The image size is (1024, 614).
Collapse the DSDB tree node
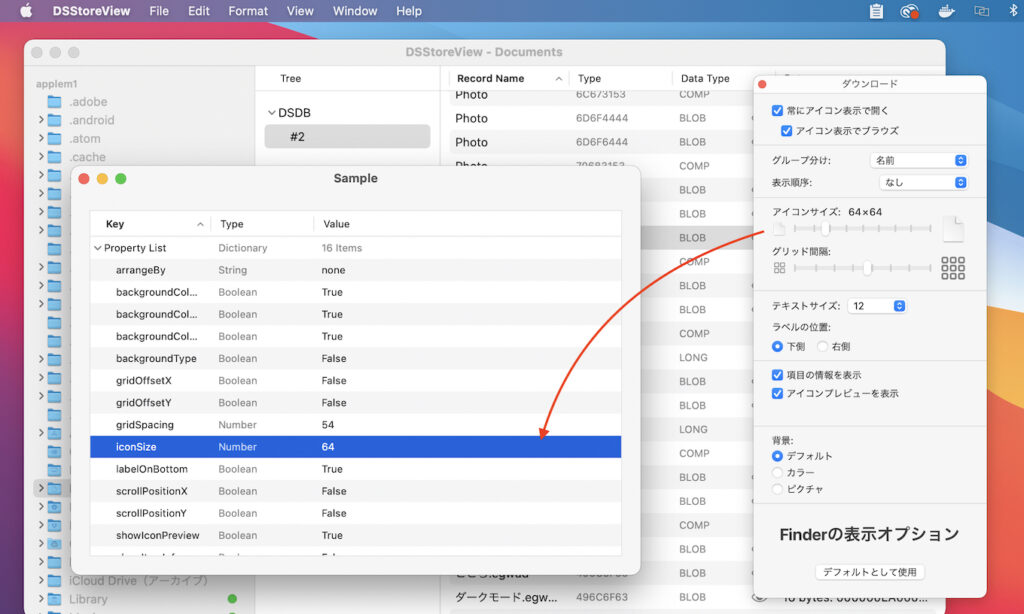272,113
